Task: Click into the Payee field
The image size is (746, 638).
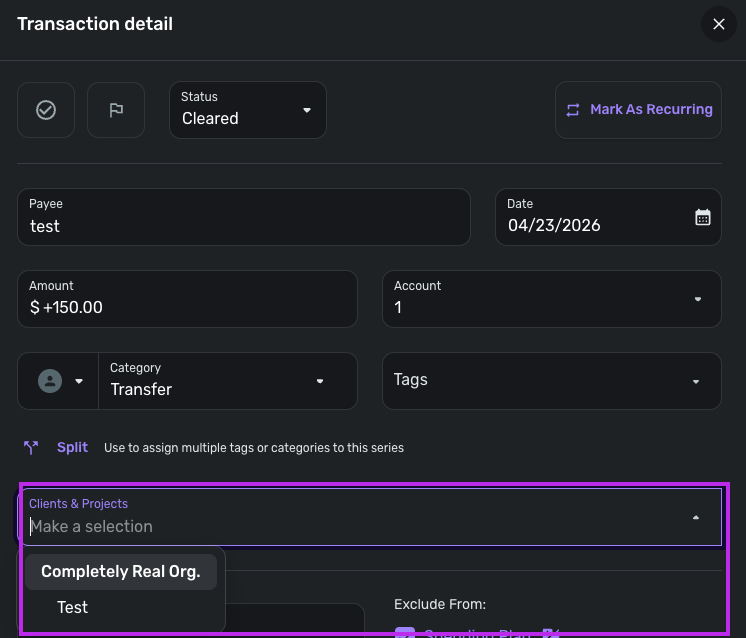Action: tap(243, 226)
